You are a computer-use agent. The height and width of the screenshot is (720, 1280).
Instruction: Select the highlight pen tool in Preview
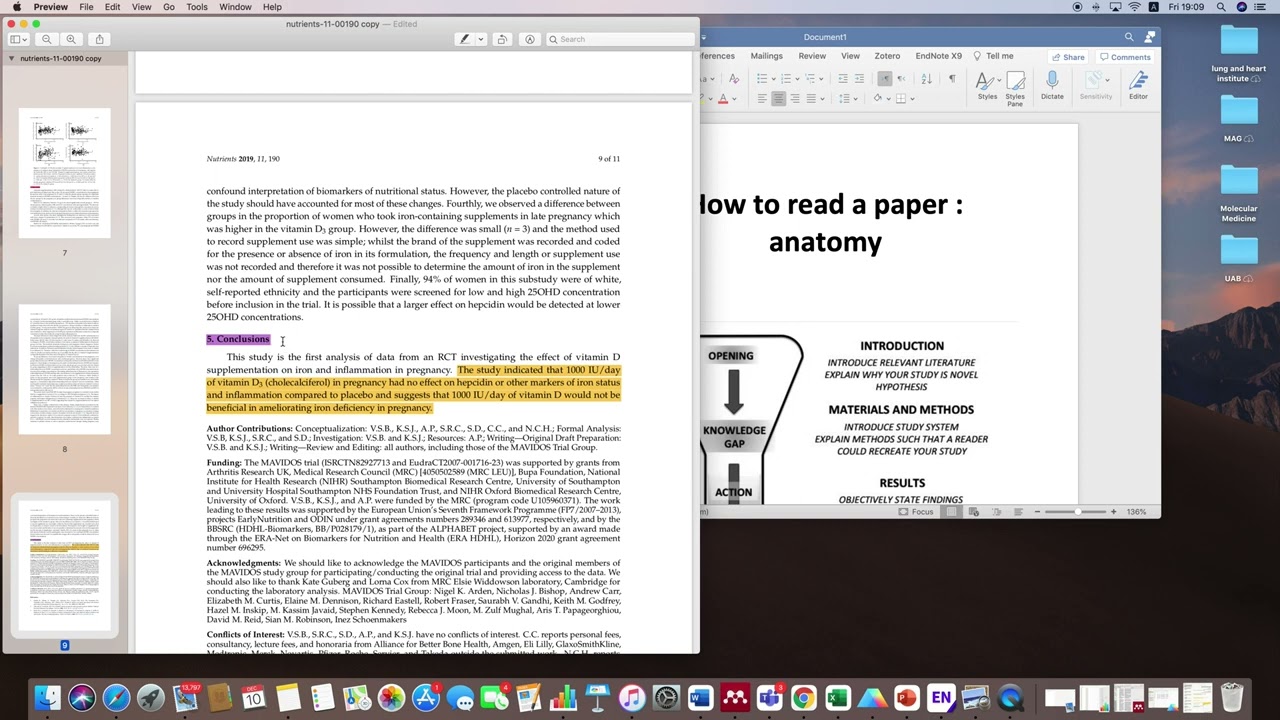click(464, 39)
